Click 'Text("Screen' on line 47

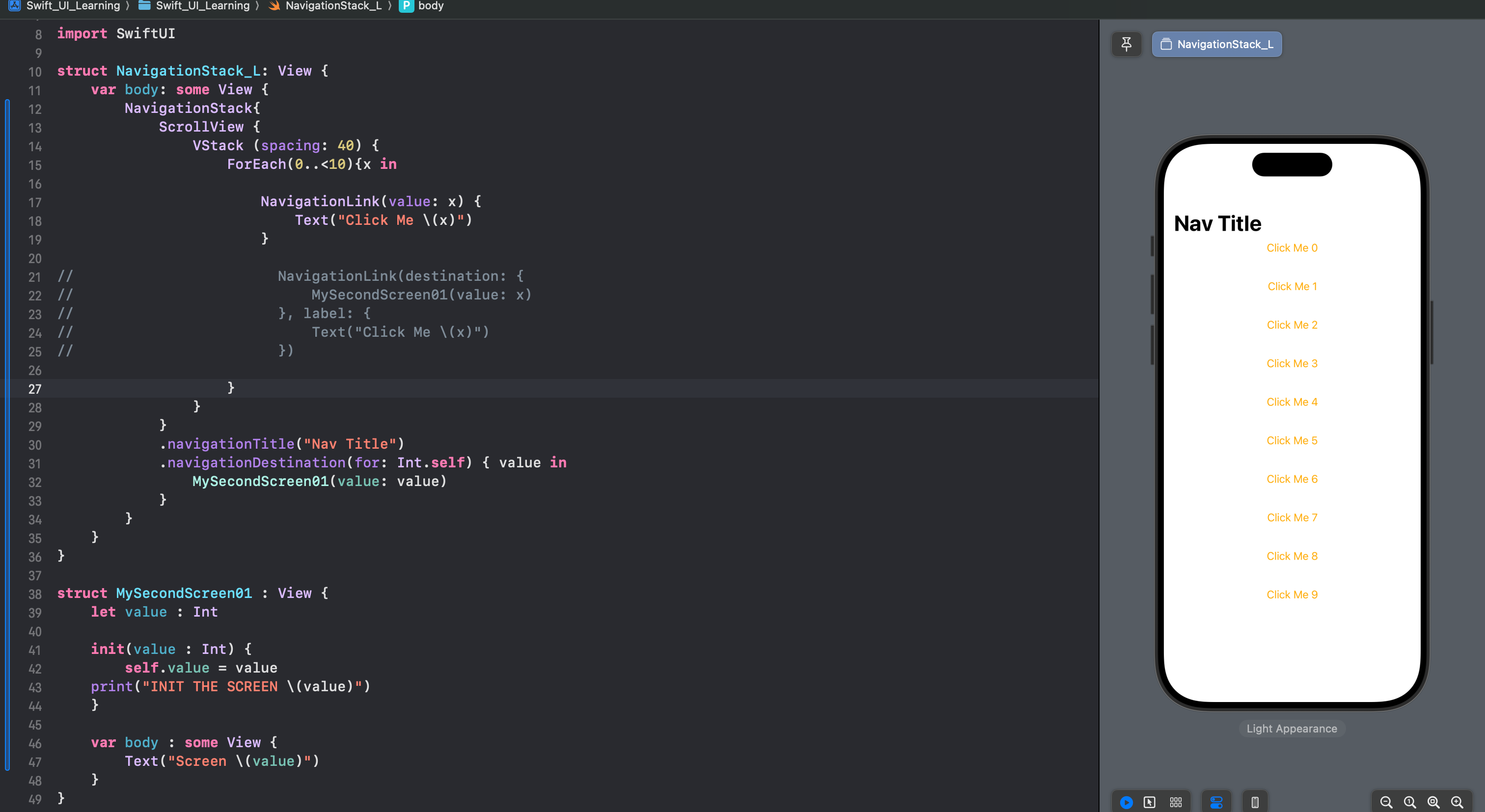click(175, 761)
